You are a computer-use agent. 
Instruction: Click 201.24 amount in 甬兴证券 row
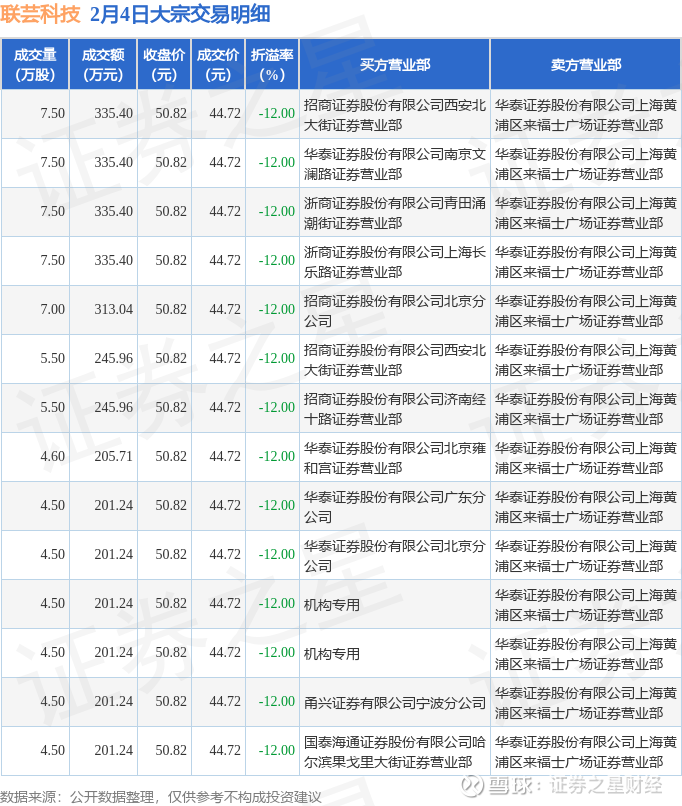(x=114, y=702)
